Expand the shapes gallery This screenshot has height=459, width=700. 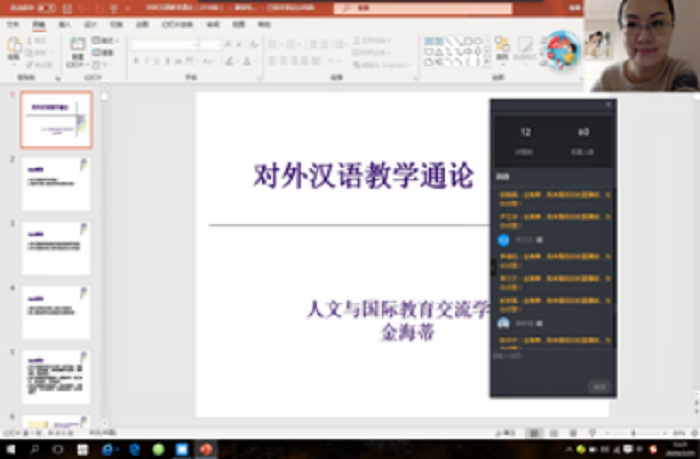coord(486,62)
